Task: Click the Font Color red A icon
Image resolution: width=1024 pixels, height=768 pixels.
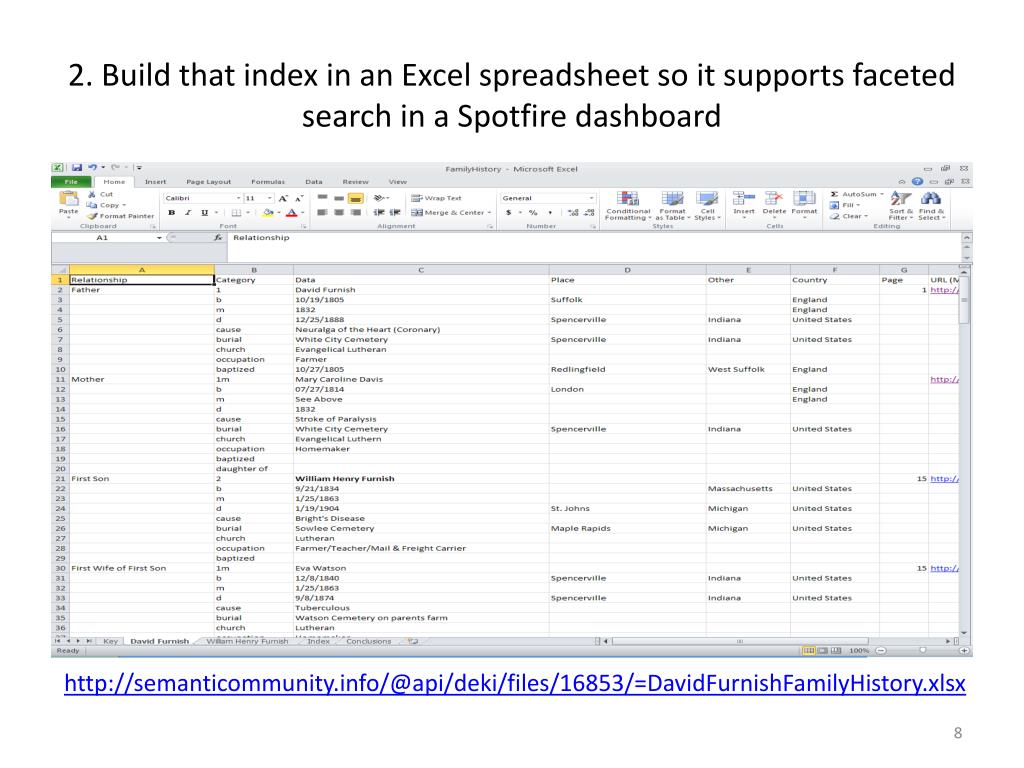Action: (292, 212)
